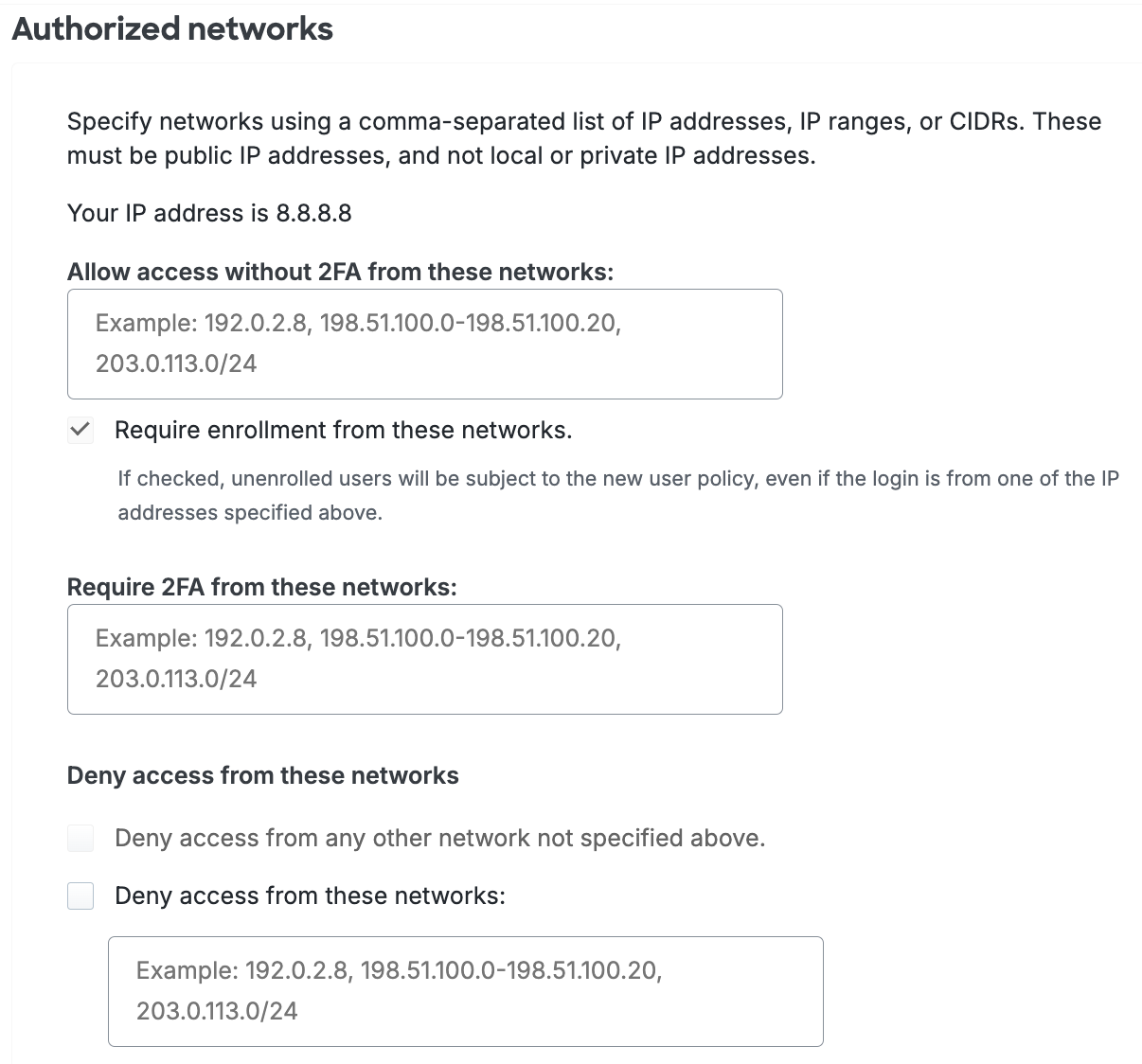Click the "Require 2FA from these networks" label
Viewport: 1142px width, 1064px height.
coord(262,587)
